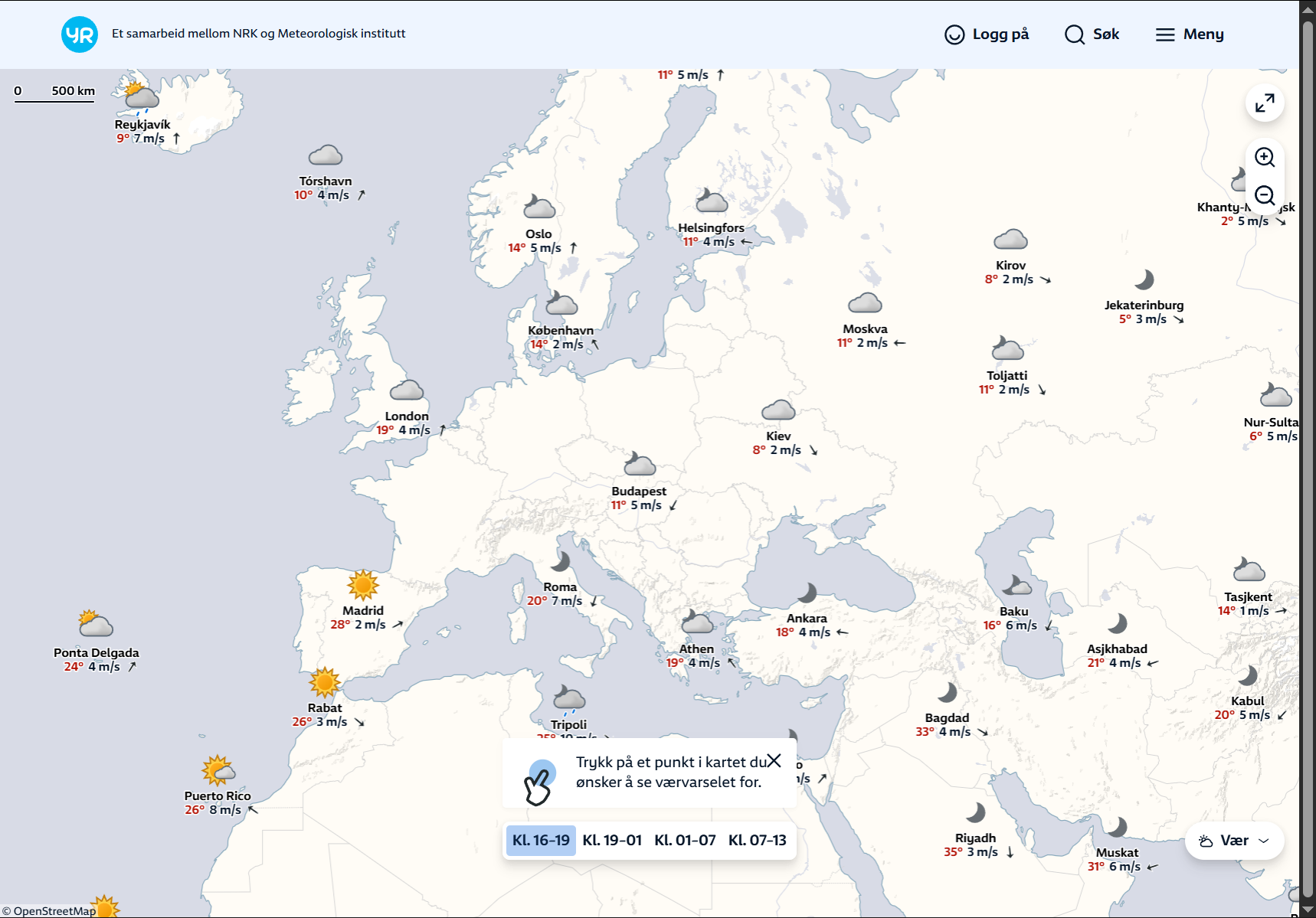This screenshot has width=1316, height=918.
Task: Zoom in on the map
Action: point(1265,157)
